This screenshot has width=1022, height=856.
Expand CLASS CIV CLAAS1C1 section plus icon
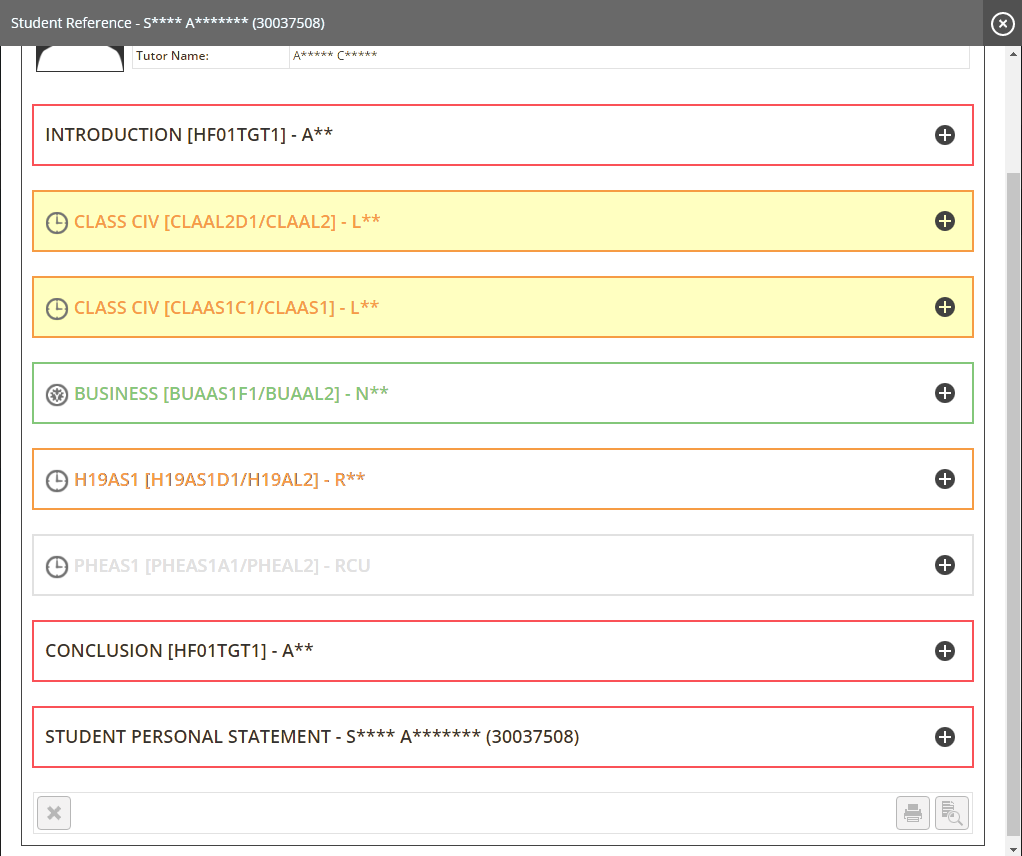(x=945, y=307)
